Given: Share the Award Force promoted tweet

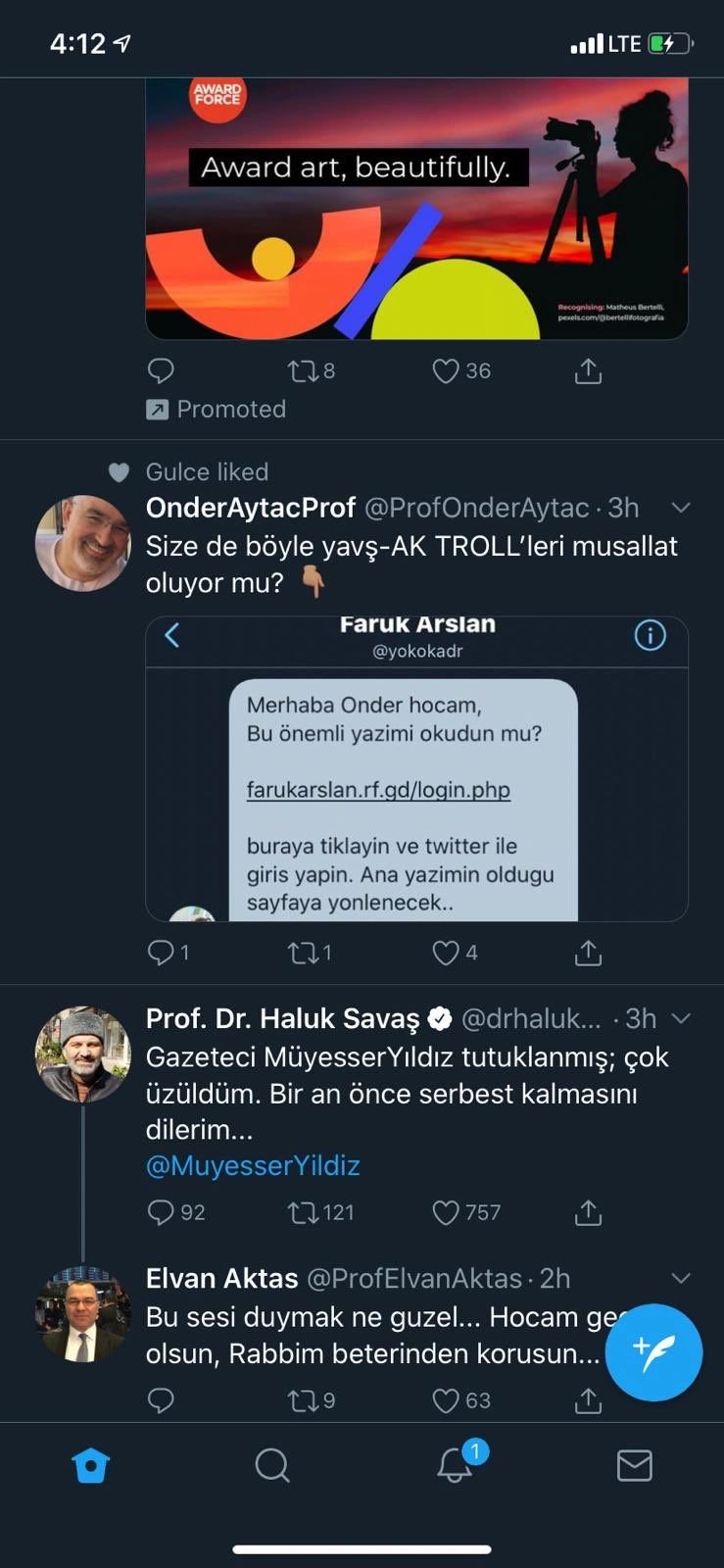Looking at the screenshot, I should tap(588, 371).
